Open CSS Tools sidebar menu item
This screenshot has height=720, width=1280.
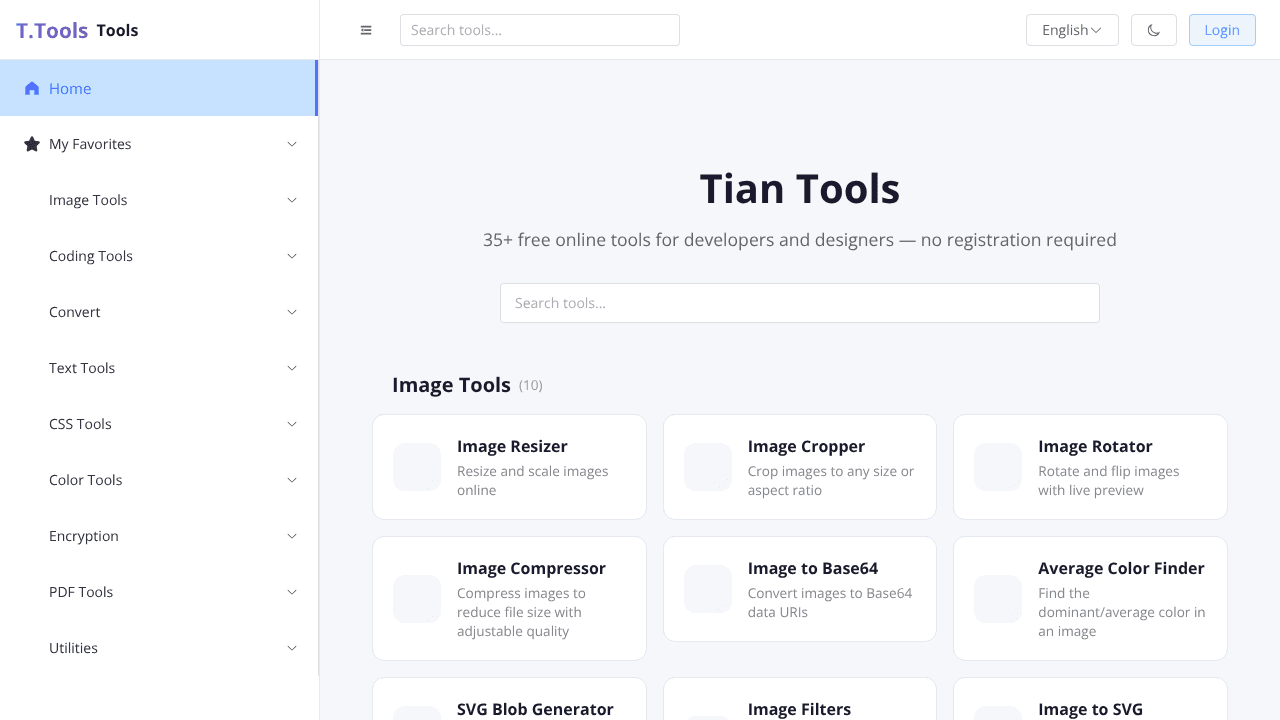click(159, 424)
